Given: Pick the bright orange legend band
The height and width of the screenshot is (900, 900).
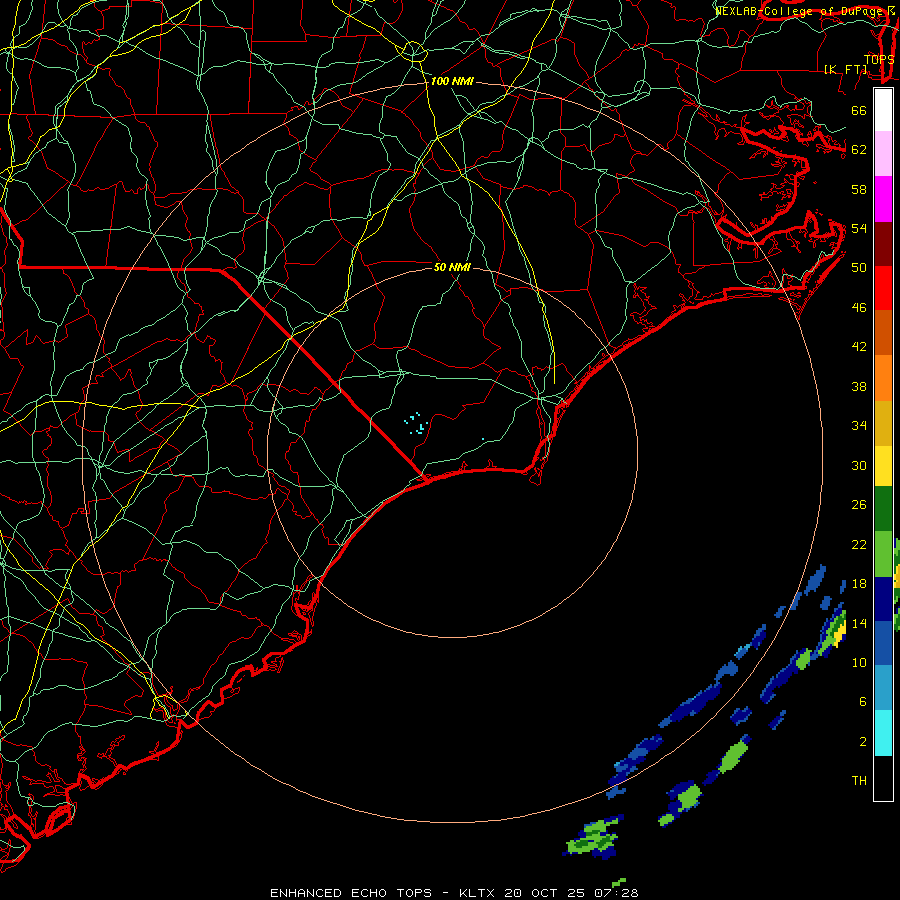Looking at the screenshot, I should click(883, 378).
